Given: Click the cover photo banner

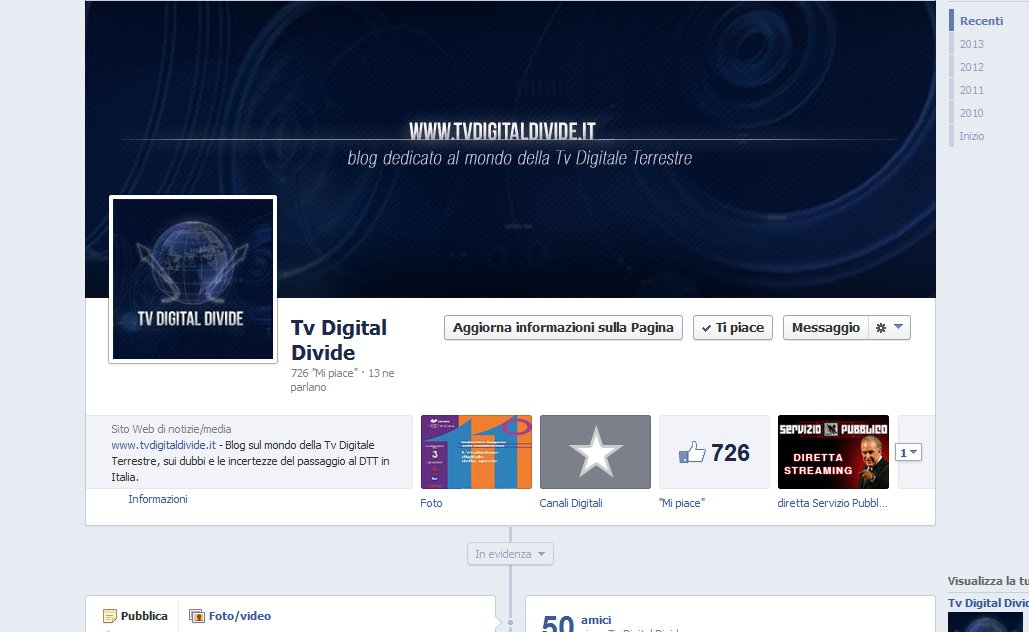Looking at the screenshot, I should tap(510, 149).
